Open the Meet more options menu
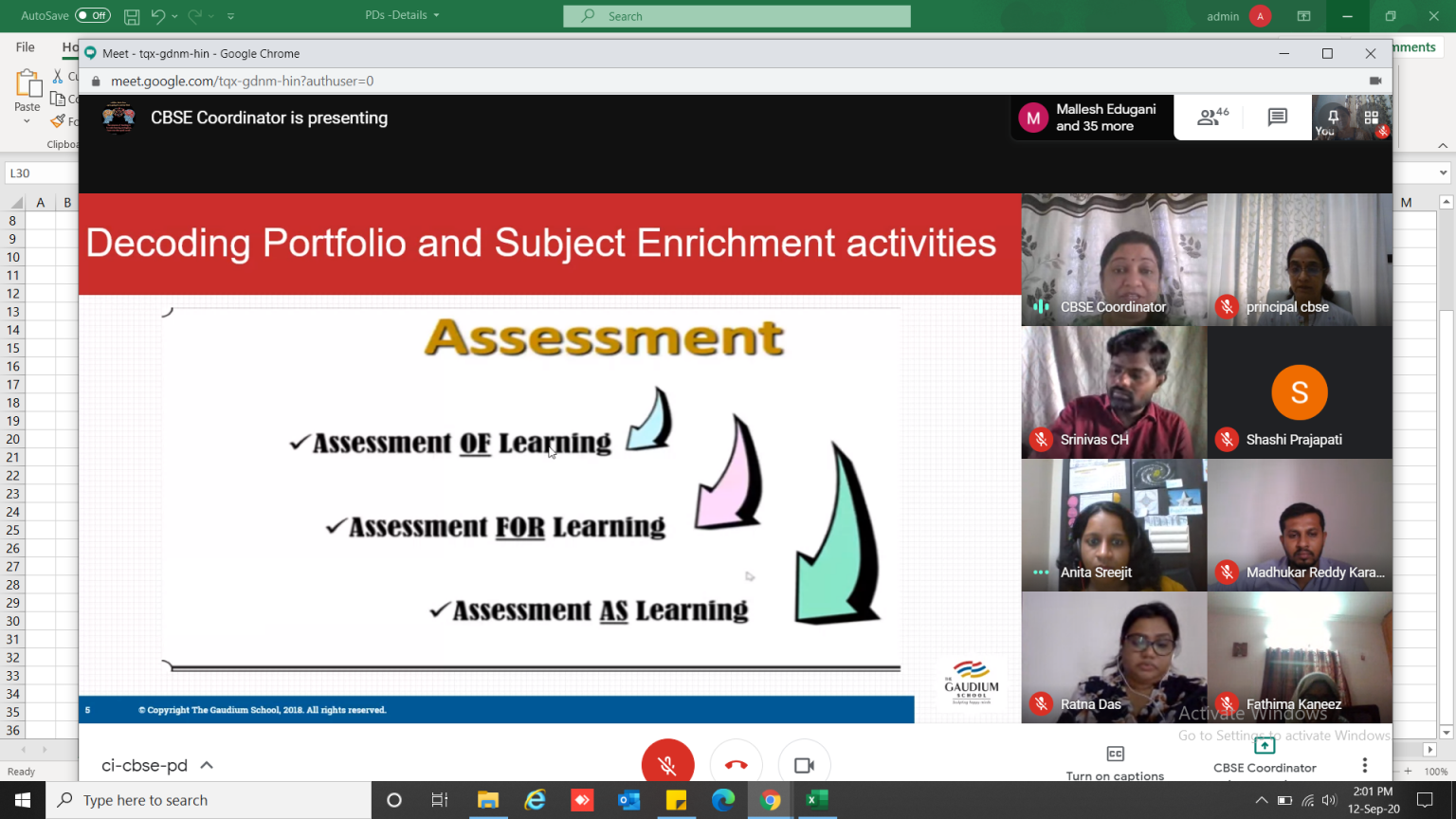This screenshot has width=1456, height=819. pos(1364,765)
